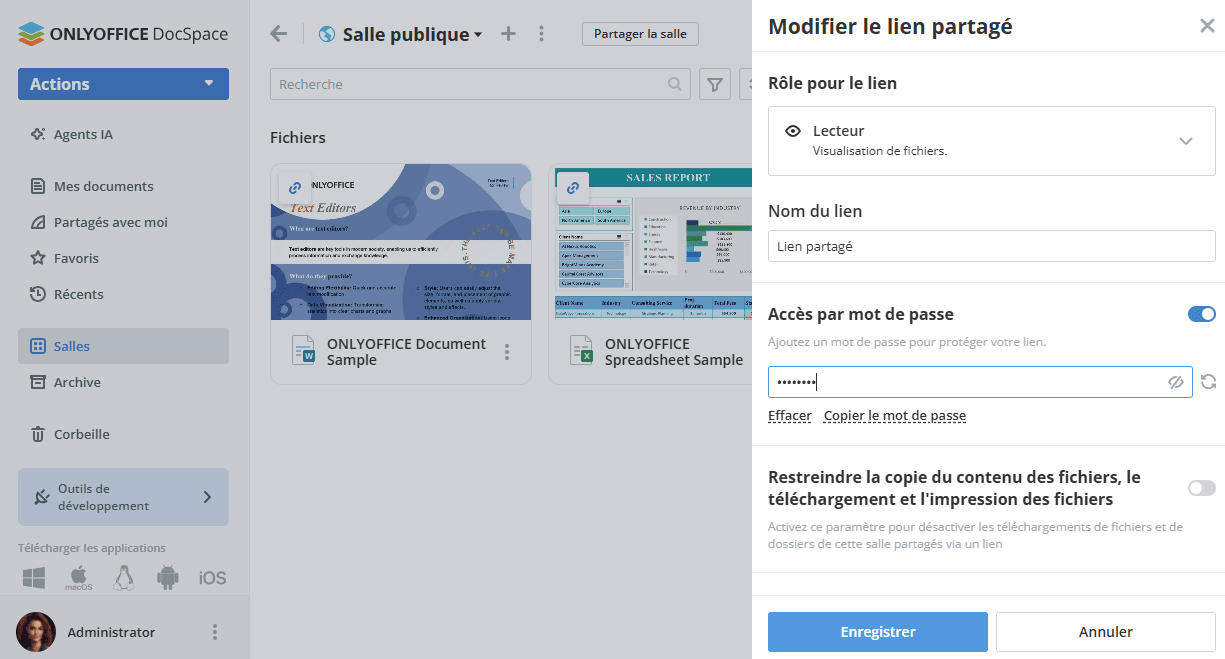Create new content with the plus icon

507,33
